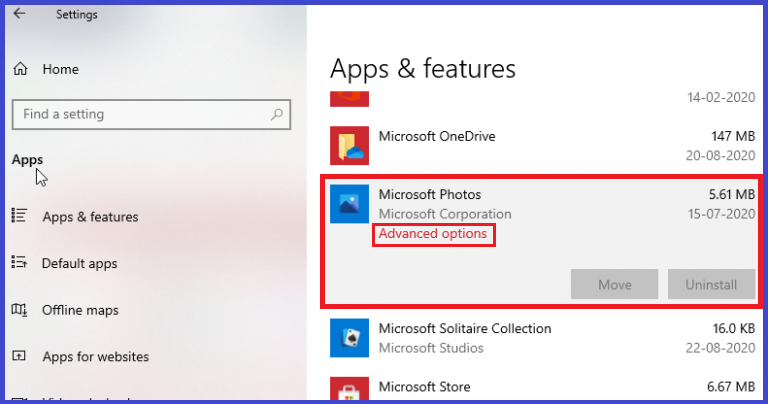Select Microsoft OneDrive entry name
This screenshot has width=768, height=404.
point(437,136)
